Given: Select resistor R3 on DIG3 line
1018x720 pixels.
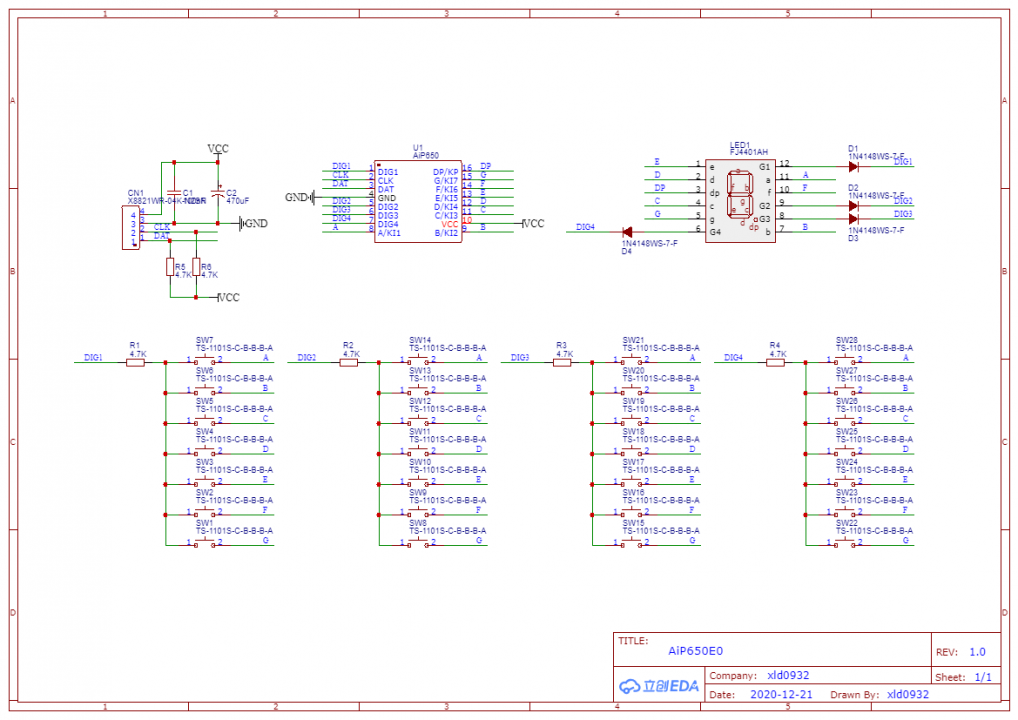Looking at the screenshot, I should tap(562, 362).
